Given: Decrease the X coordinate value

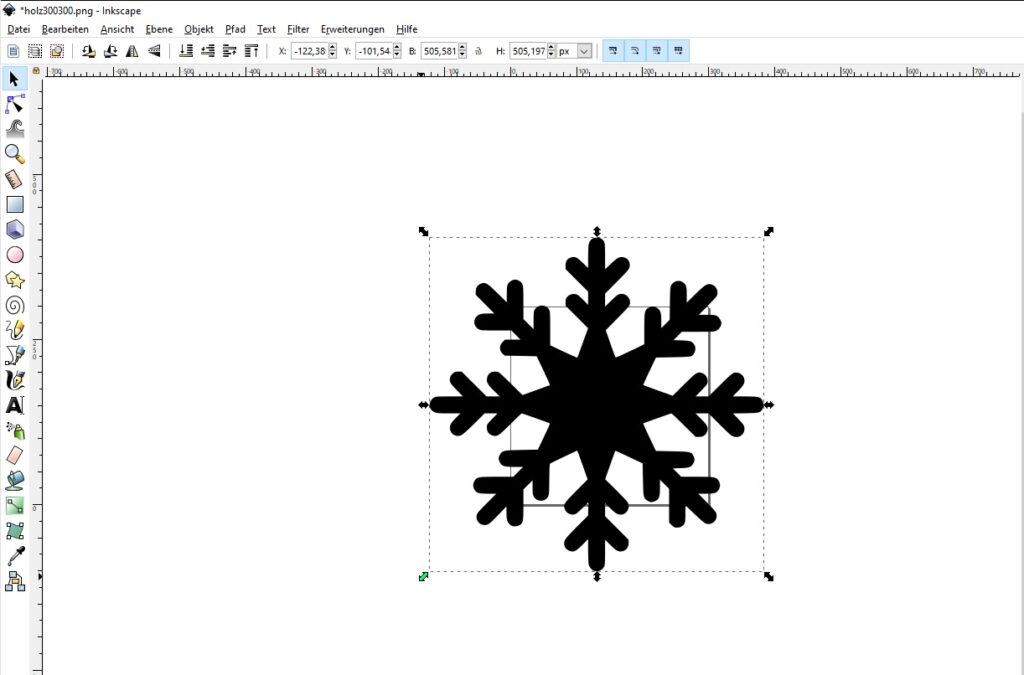Looking at the screenshot, I should [x=332, y=55].
